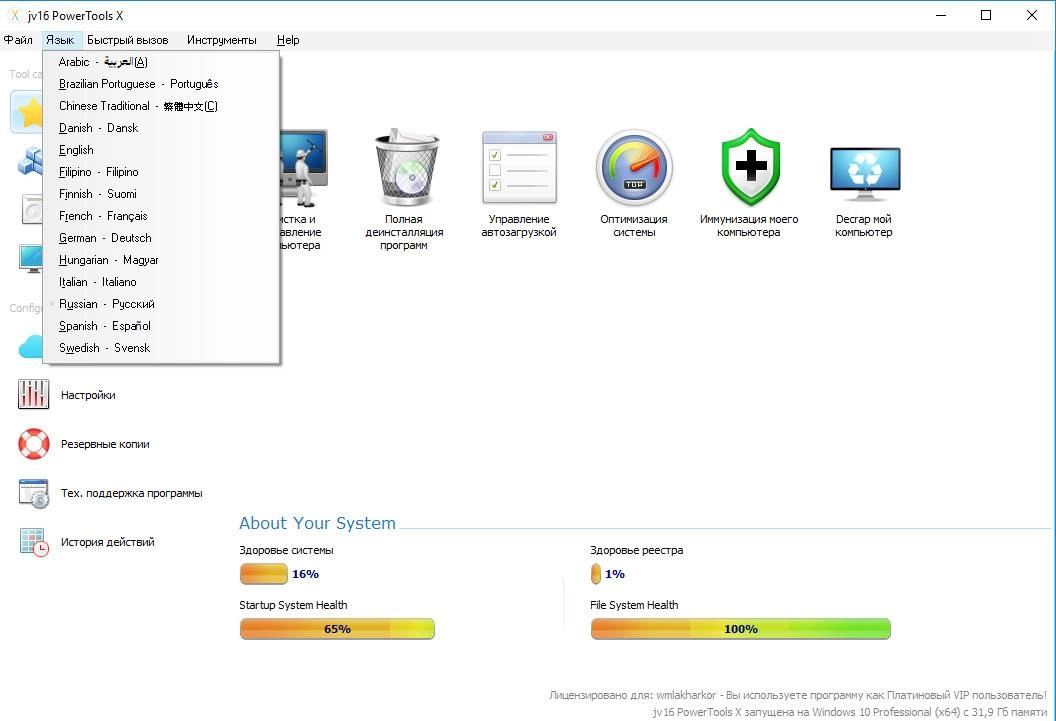Click the Оптимизация системы label
Viewport: 1056px width, 721px height.
pos(634,226)
